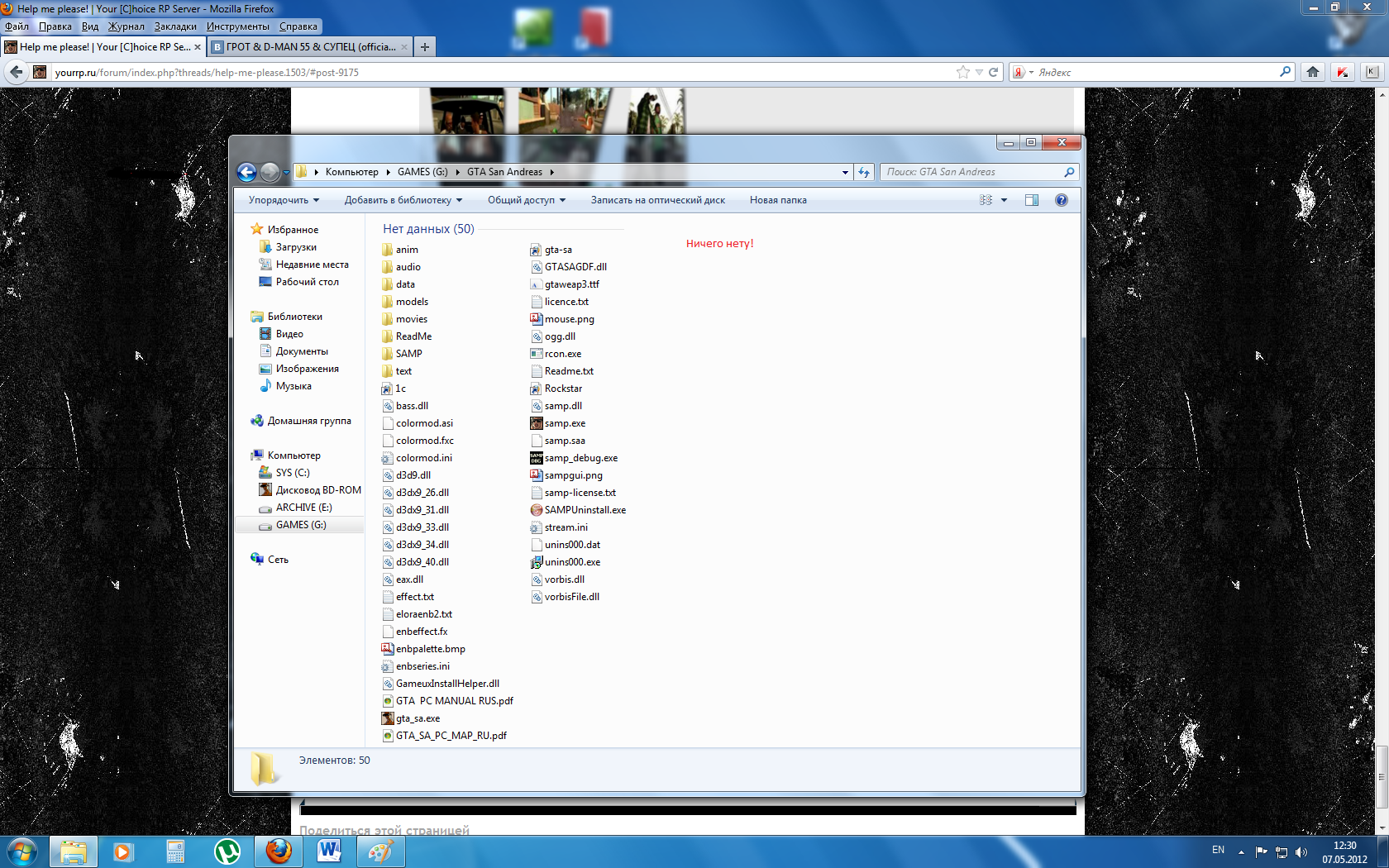The image size is (1389, 868).
Task: Open the Упорядочить dropdown menu
Action: (284, 200)
